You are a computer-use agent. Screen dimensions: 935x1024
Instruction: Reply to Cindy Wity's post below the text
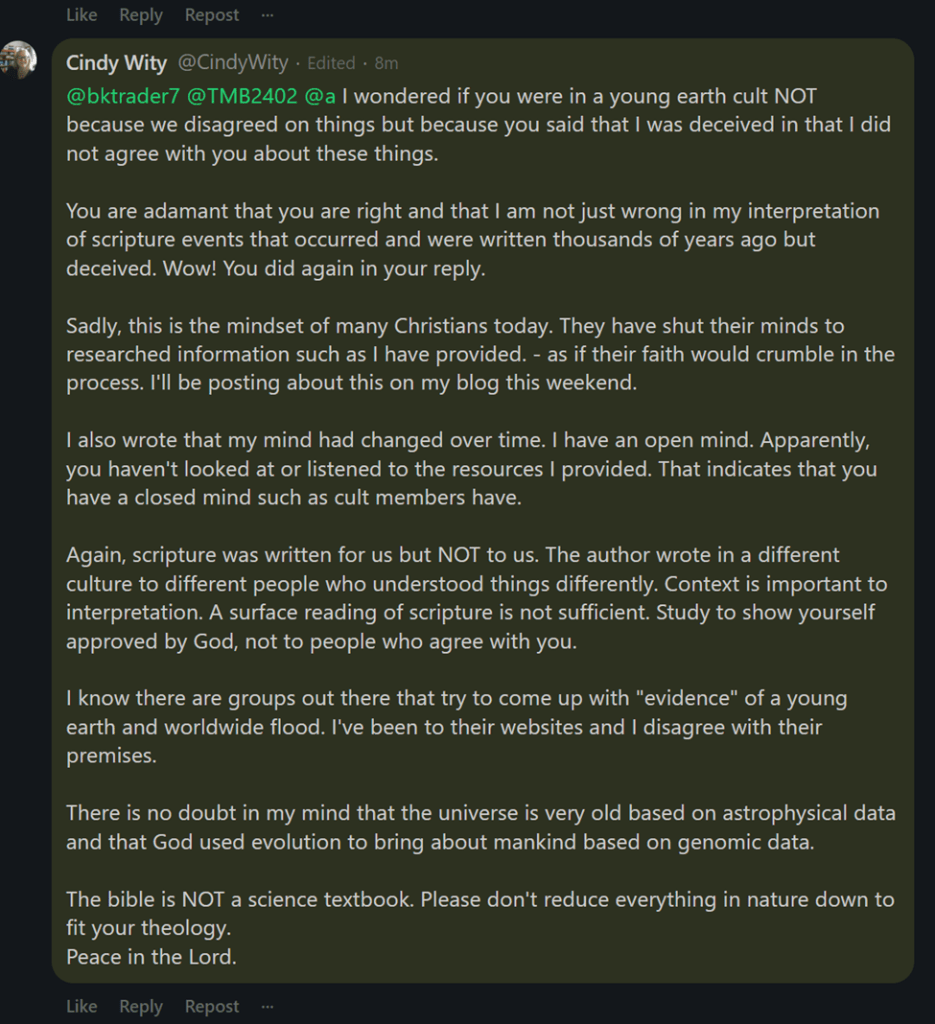140,1006
